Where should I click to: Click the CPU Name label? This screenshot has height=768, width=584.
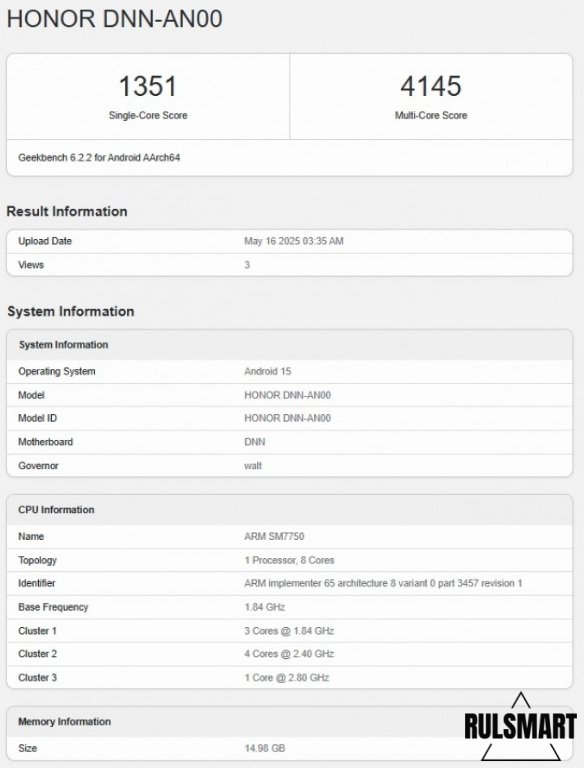31,536
